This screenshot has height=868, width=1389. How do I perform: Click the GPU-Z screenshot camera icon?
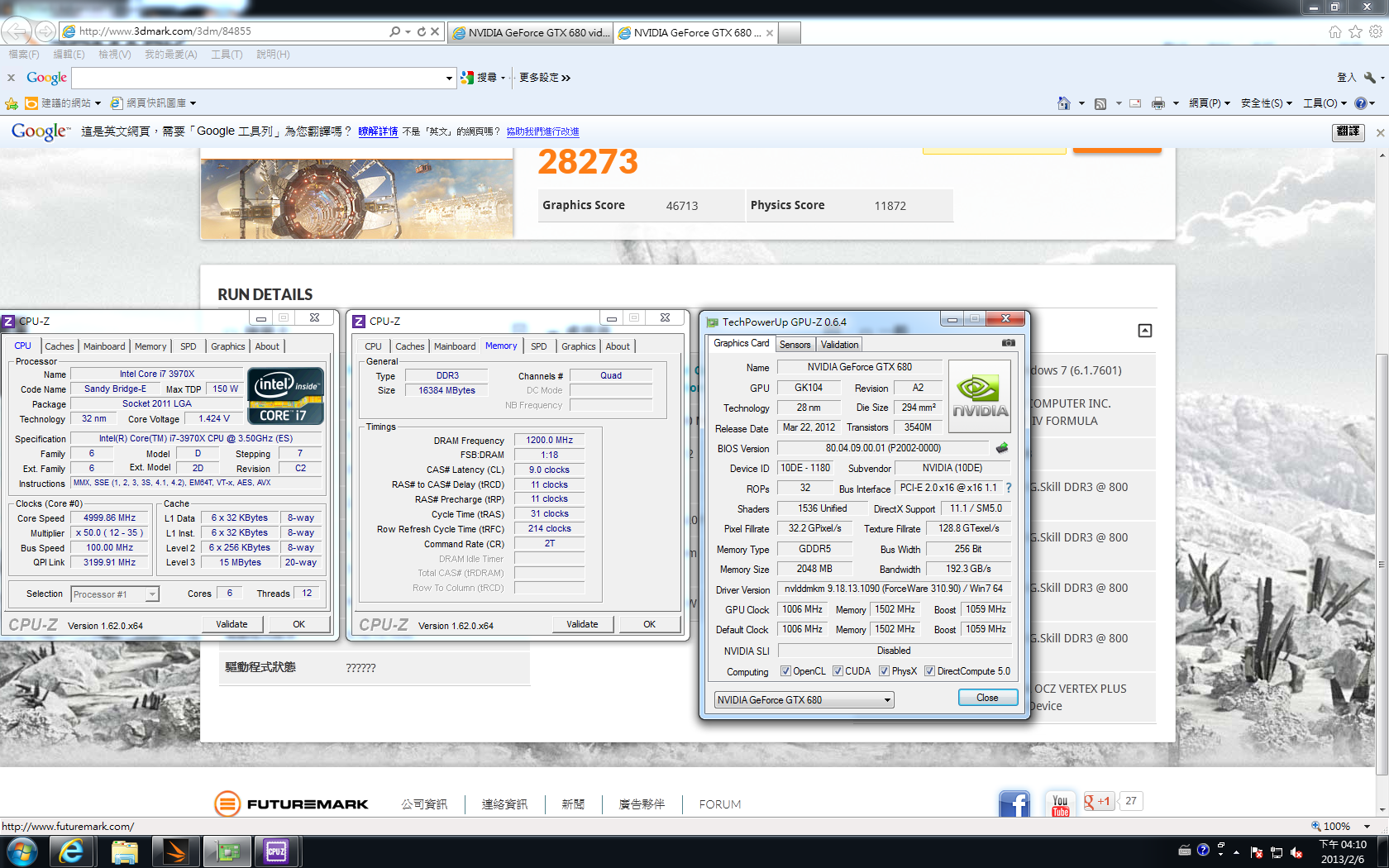(x=1008, y=343)
